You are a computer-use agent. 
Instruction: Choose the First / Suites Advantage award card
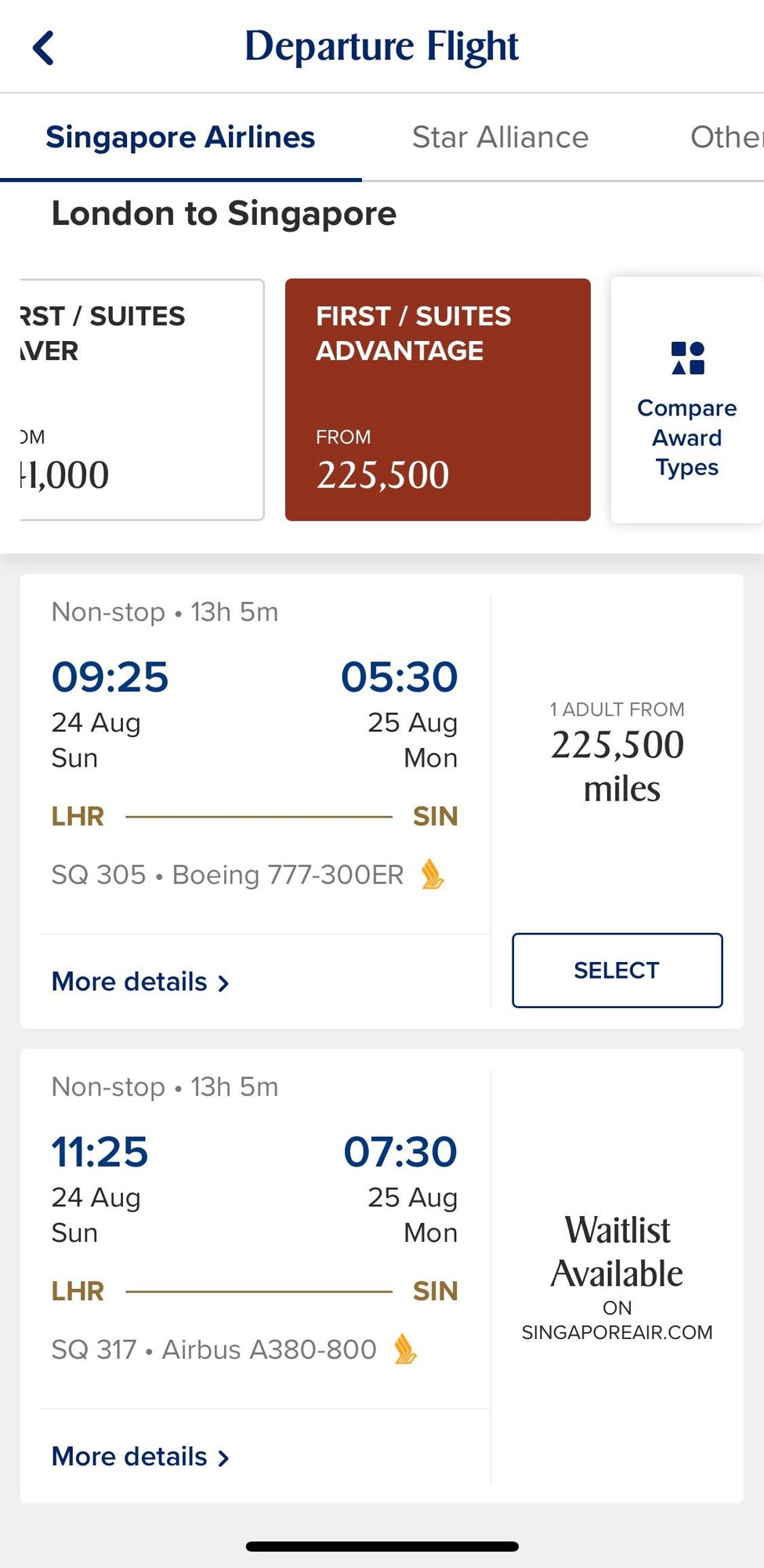[437, 399]
